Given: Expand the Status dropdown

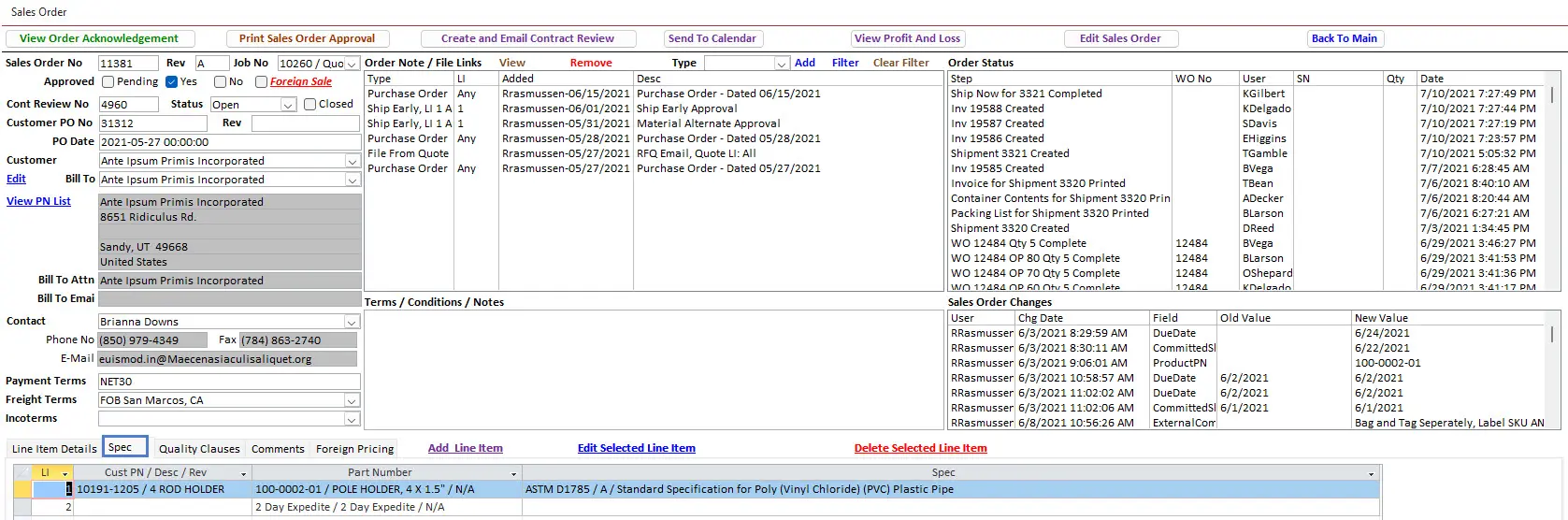Looking at the screenshot, I should [x=289, y=105].
